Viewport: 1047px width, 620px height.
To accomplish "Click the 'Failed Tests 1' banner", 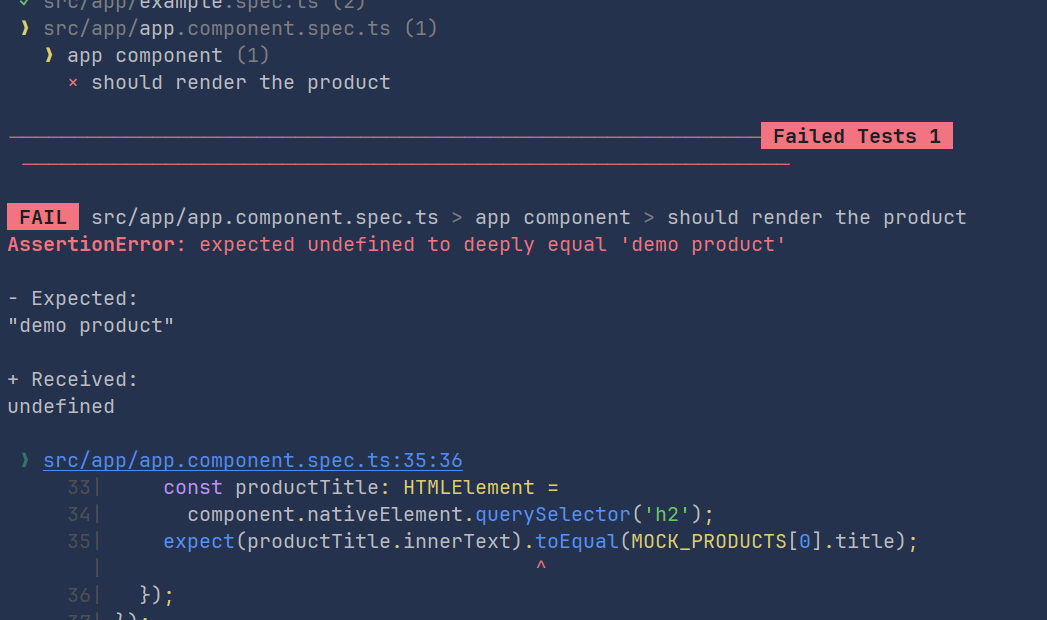I will [857, 136].
